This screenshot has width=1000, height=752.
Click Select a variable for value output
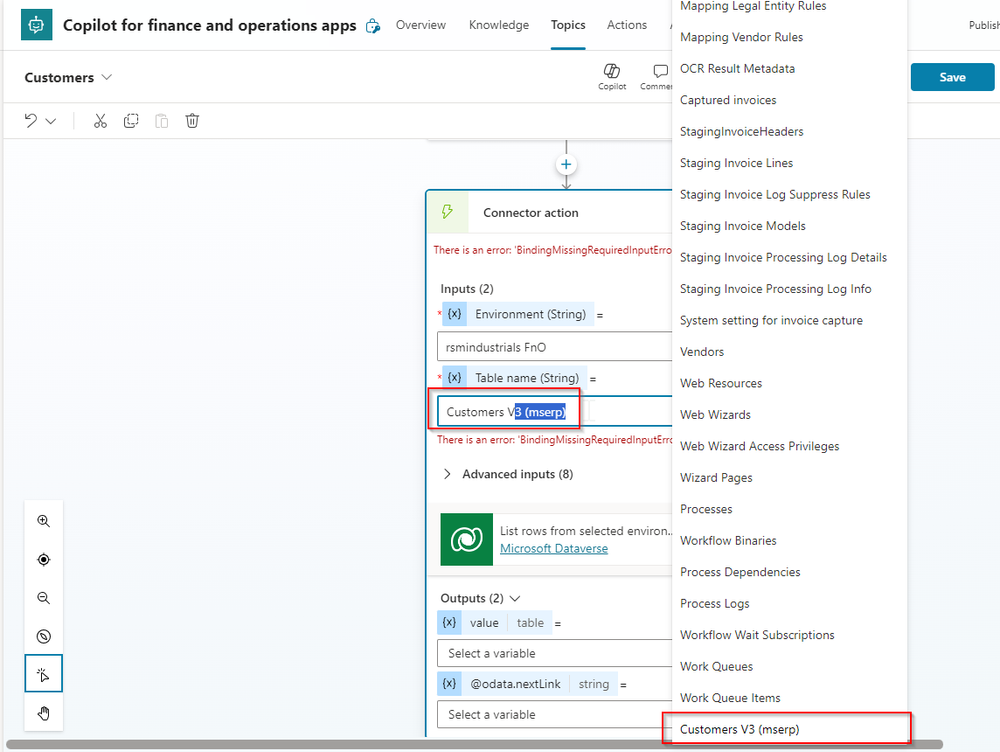pos(554,653)
